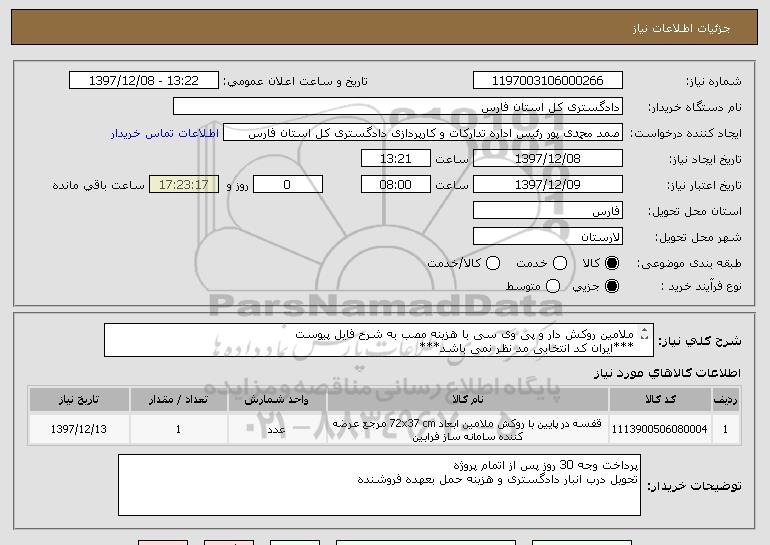Open the اطلاعات تماس خریدار link
The image size is (770, 545).
click(165, 134)
